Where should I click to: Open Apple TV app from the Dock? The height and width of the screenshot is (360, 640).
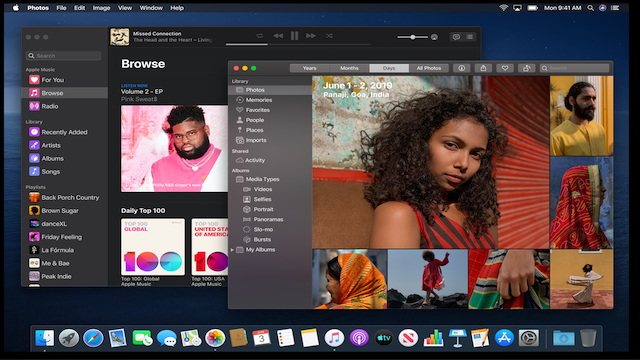point(384,338)
